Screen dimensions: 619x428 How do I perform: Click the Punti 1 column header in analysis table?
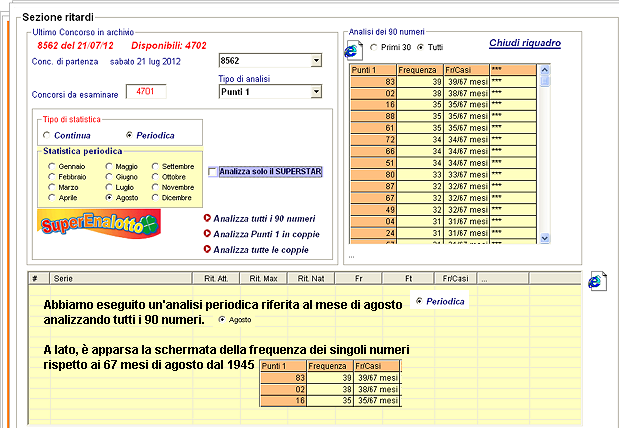tap(373, 70)
